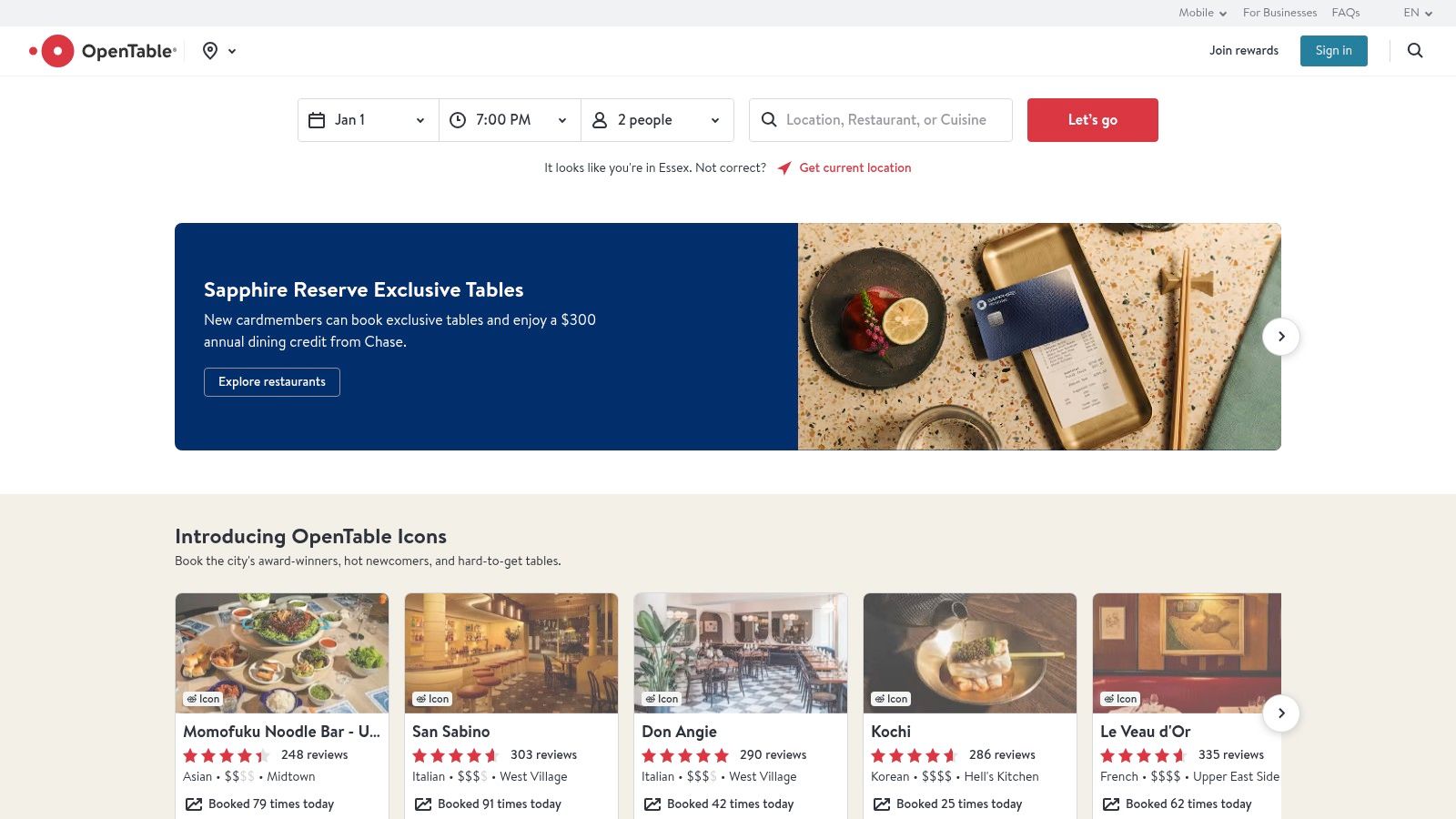Click the 303 reviews text
This screenshot has height=819, width=1456.
tap(544, 755)
